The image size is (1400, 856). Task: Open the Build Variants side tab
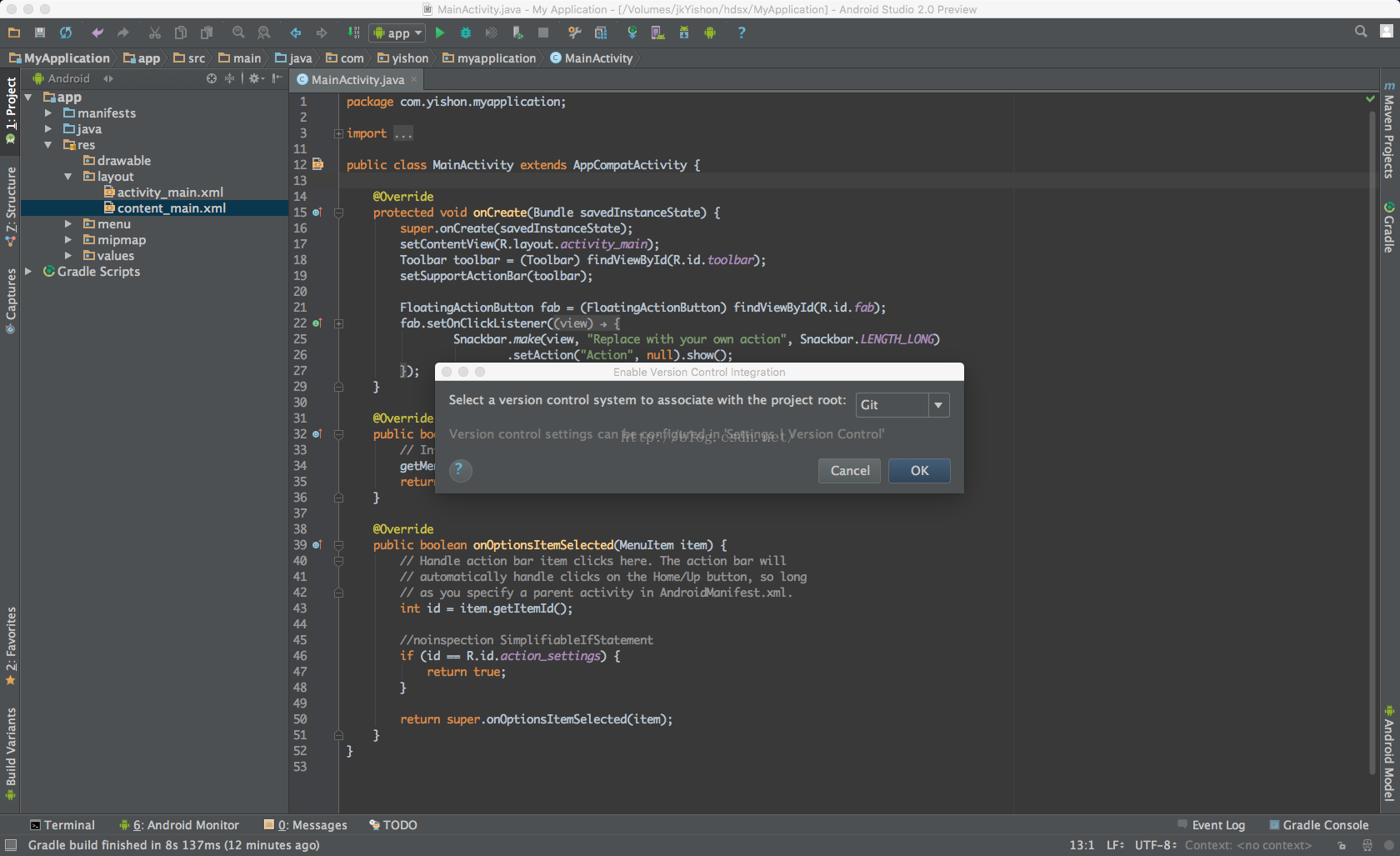pos(11,753)
